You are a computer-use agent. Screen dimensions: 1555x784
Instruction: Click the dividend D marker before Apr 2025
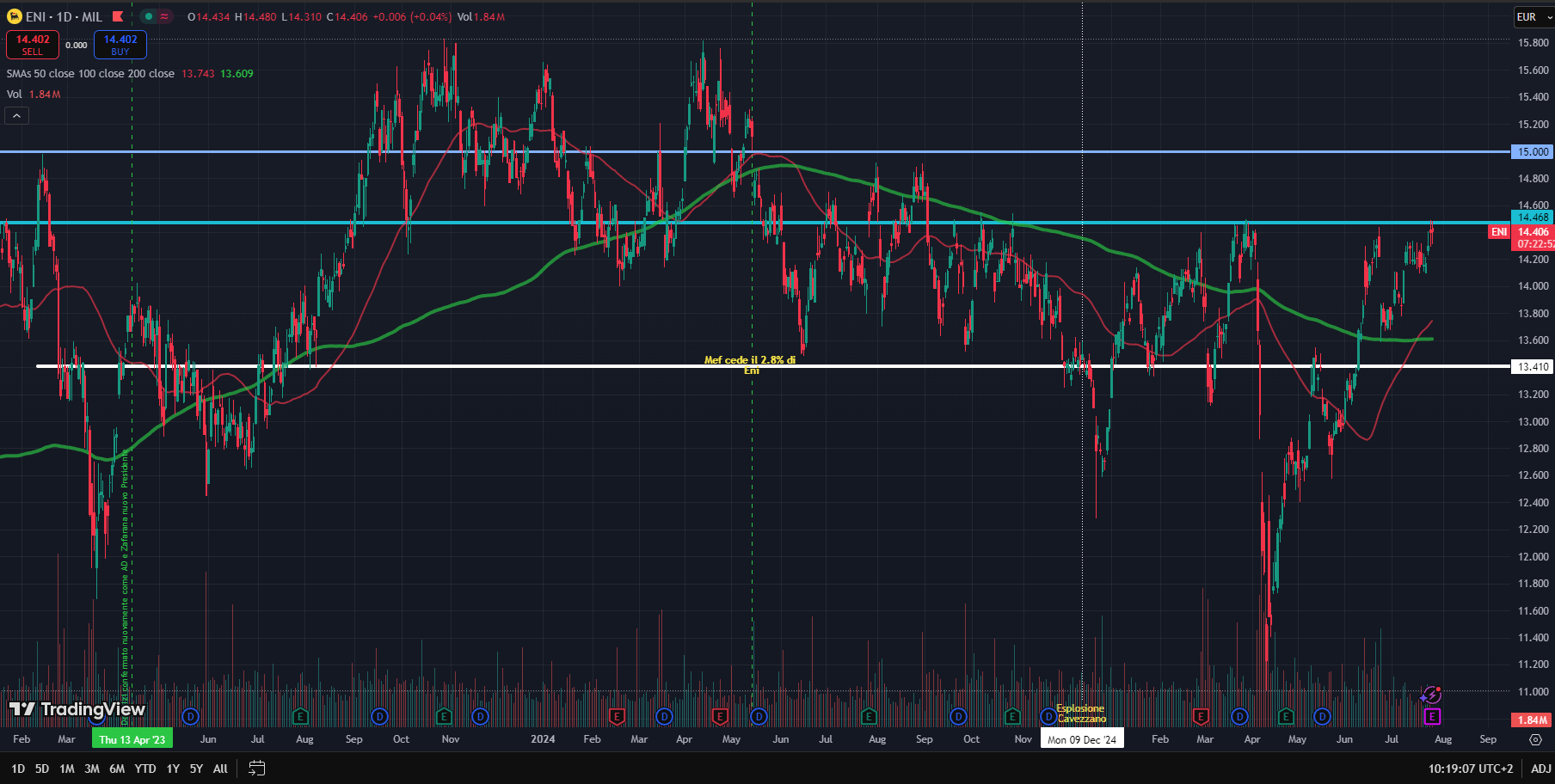1239,716
